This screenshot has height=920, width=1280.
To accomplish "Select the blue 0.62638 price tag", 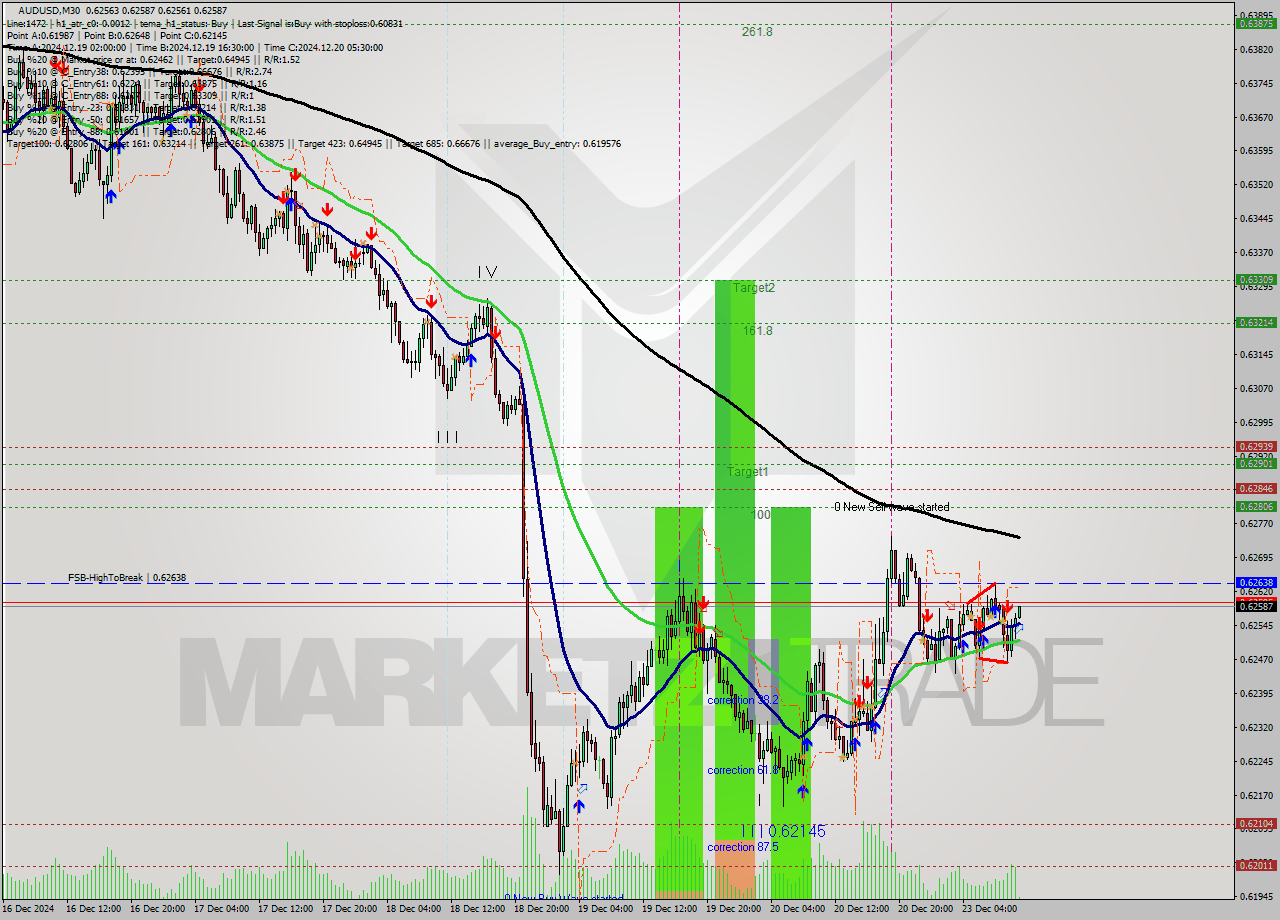I will [1256, 582].
